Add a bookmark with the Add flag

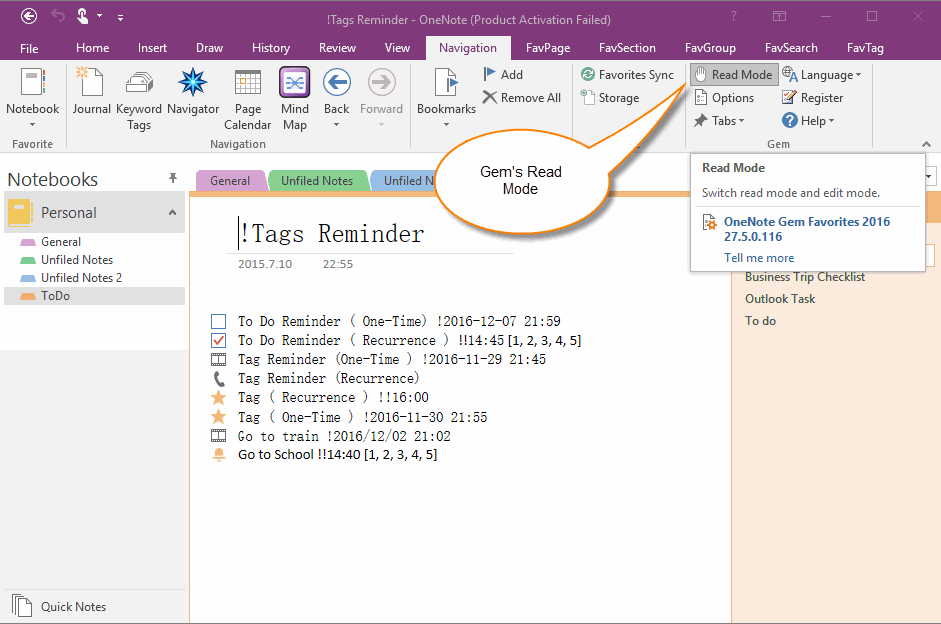[x=503, y=74]
